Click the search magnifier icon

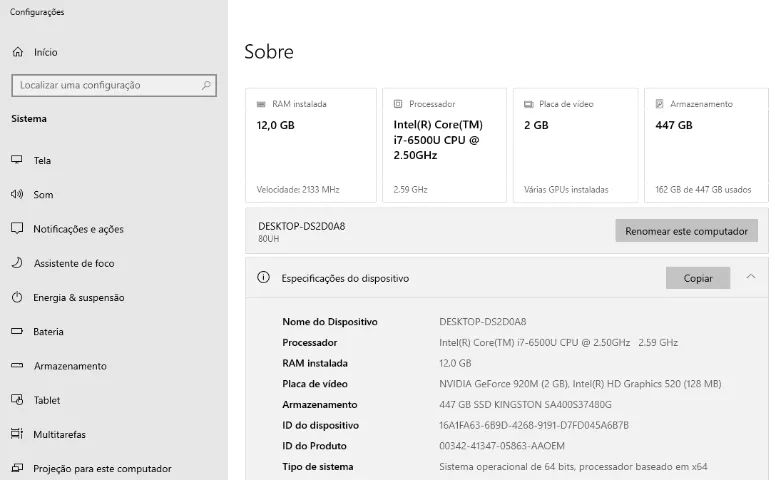coord(206,86)
